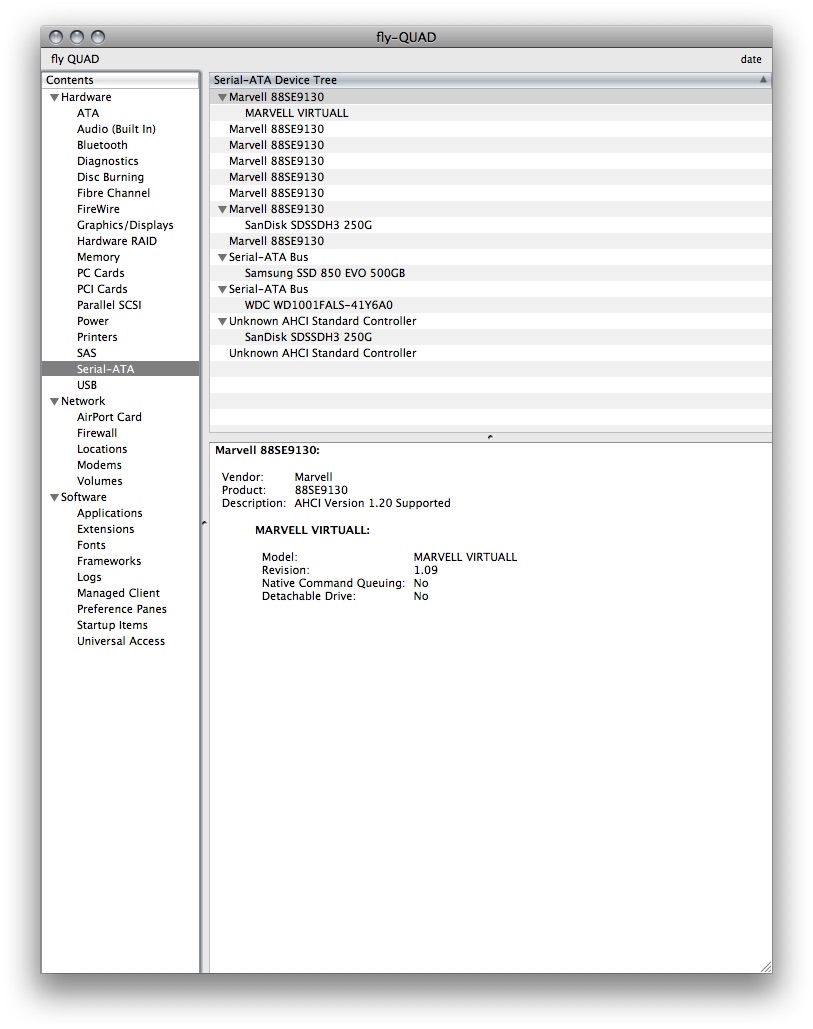
Task: Click the sidebar vertical divider handle
Action: click(x=204, y=523)
